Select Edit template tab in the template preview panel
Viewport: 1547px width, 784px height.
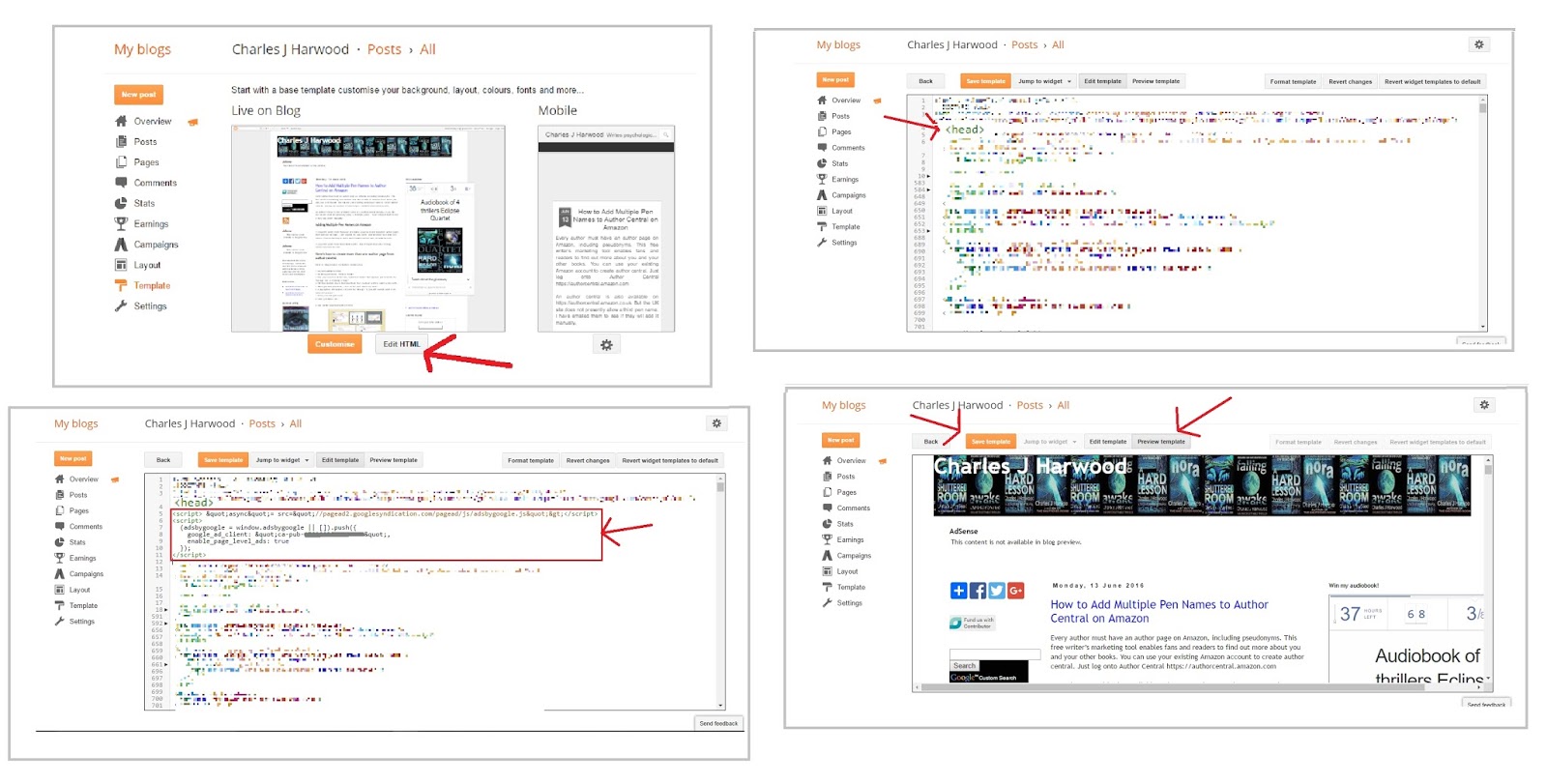point(1108,442)
